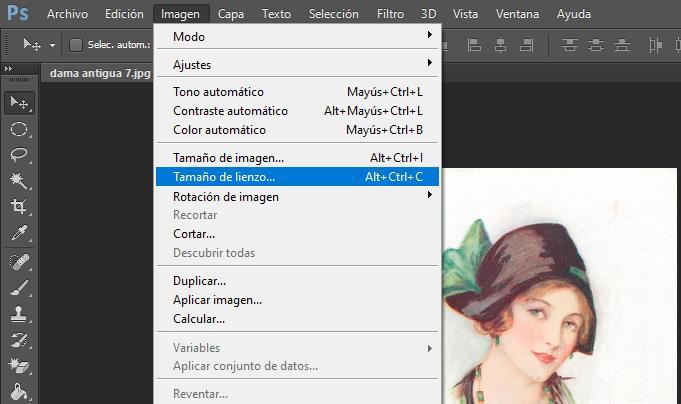Expand toolbox with double-arrow icon

point(8,69)
